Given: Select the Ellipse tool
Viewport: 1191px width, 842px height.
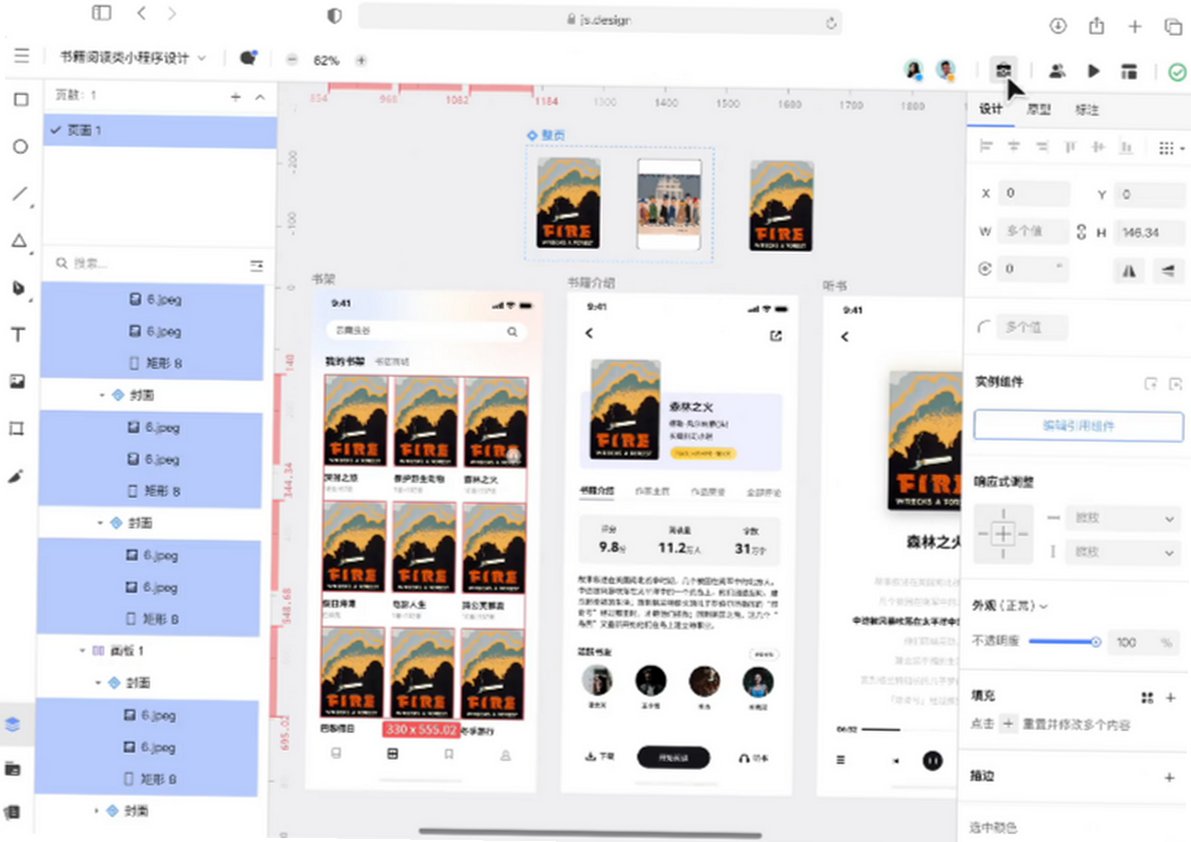Looking at the screenshot, I should [x=21, y=147].
